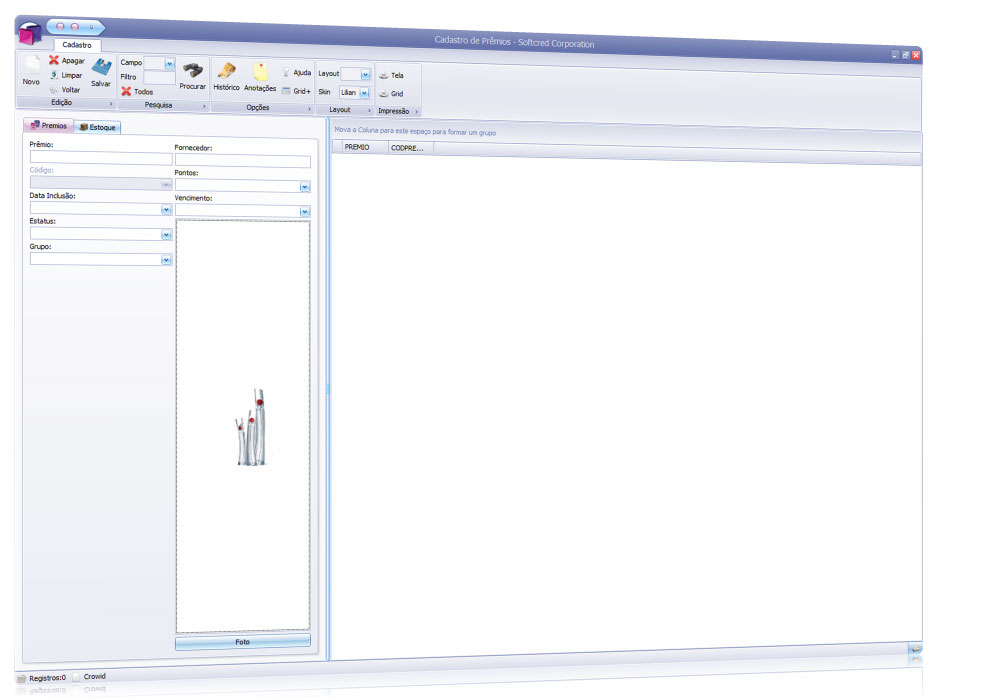Open the Estatus dropdown

pyautogui.click(x=166, y=235)
